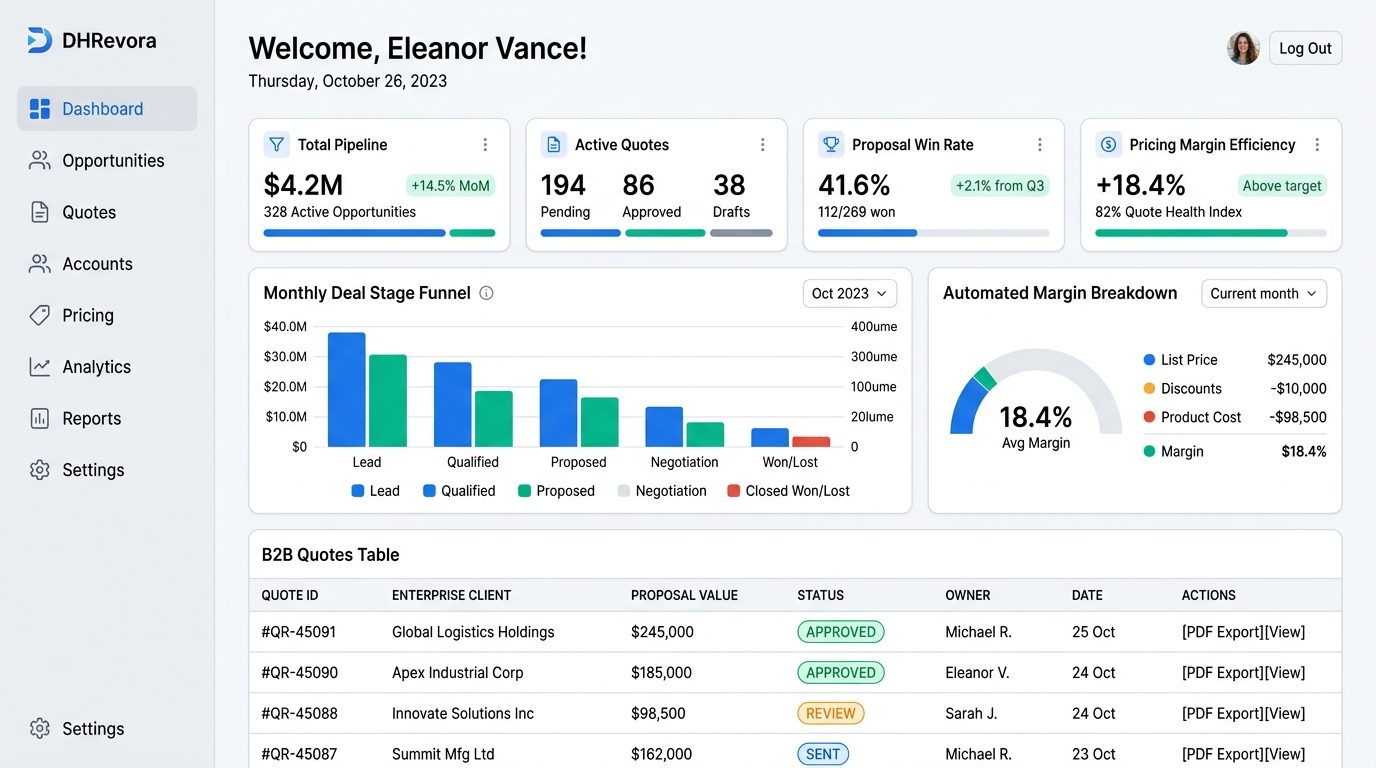Click quote ID #QR-45090
This screenshot has height=768, width=1376.
pos(300,673)
